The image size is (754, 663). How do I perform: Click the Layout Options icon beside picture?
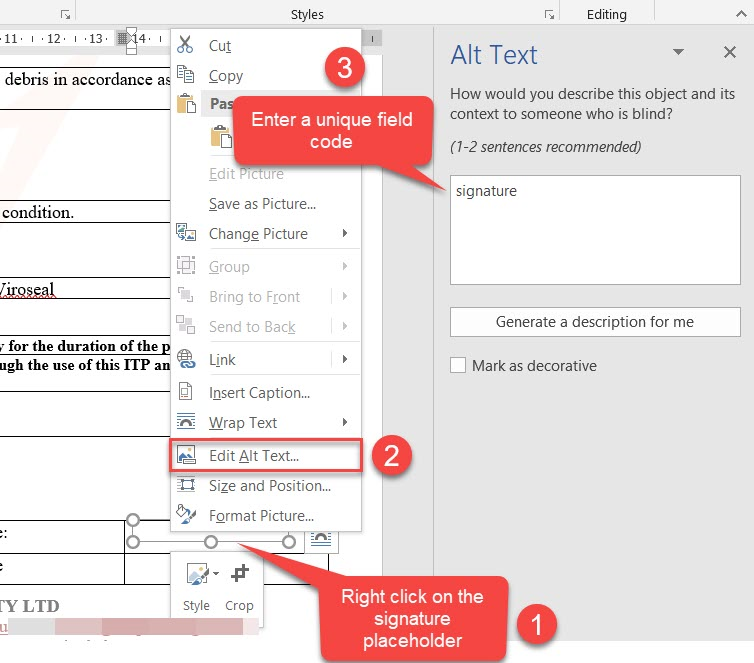322,540
